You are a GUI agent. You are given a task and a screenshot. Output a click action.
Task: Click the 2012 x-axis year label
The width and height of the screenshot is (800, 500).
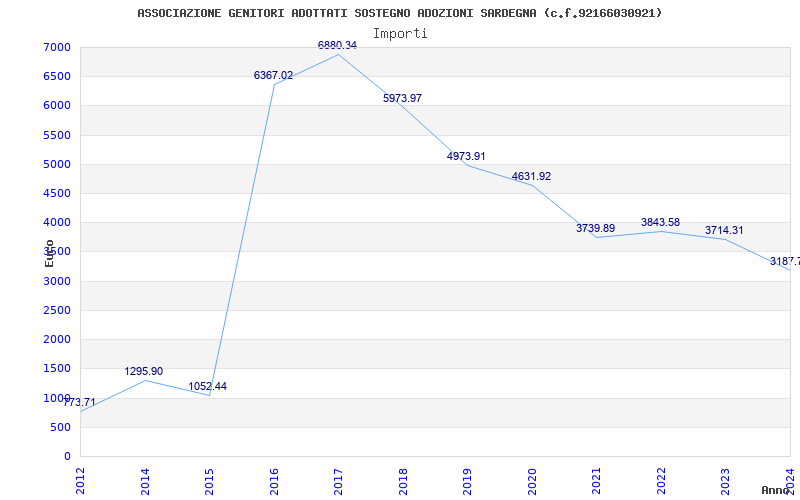click(x=80, y=481)
